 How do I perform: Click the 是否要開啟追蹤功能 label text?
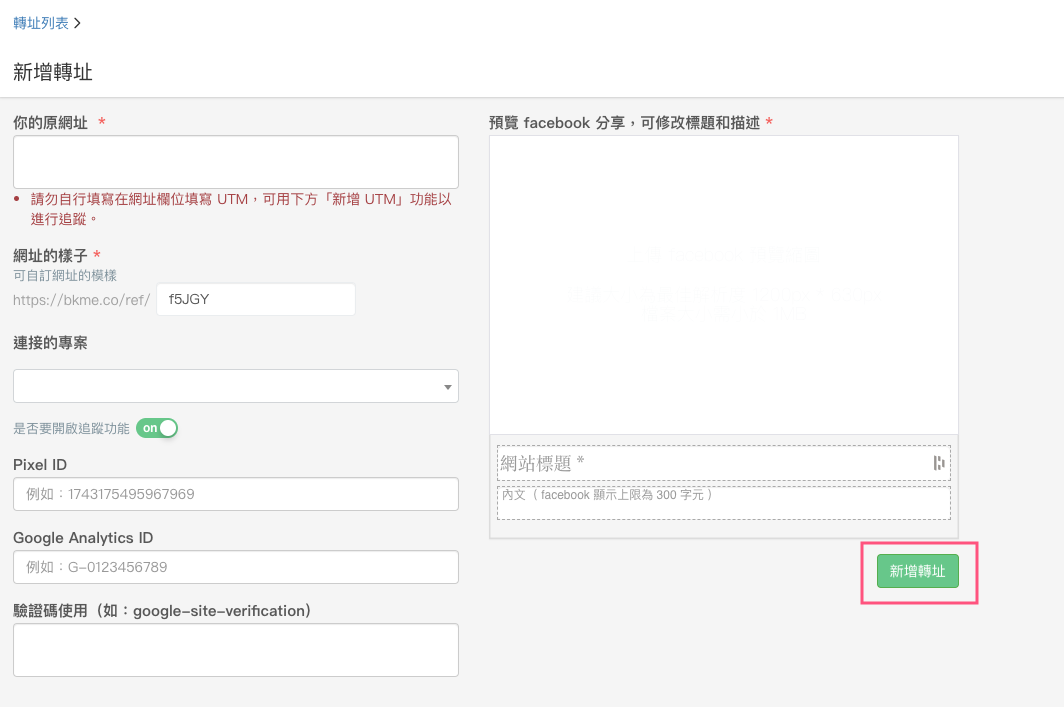pyautogui.click(x=71, y=428)
